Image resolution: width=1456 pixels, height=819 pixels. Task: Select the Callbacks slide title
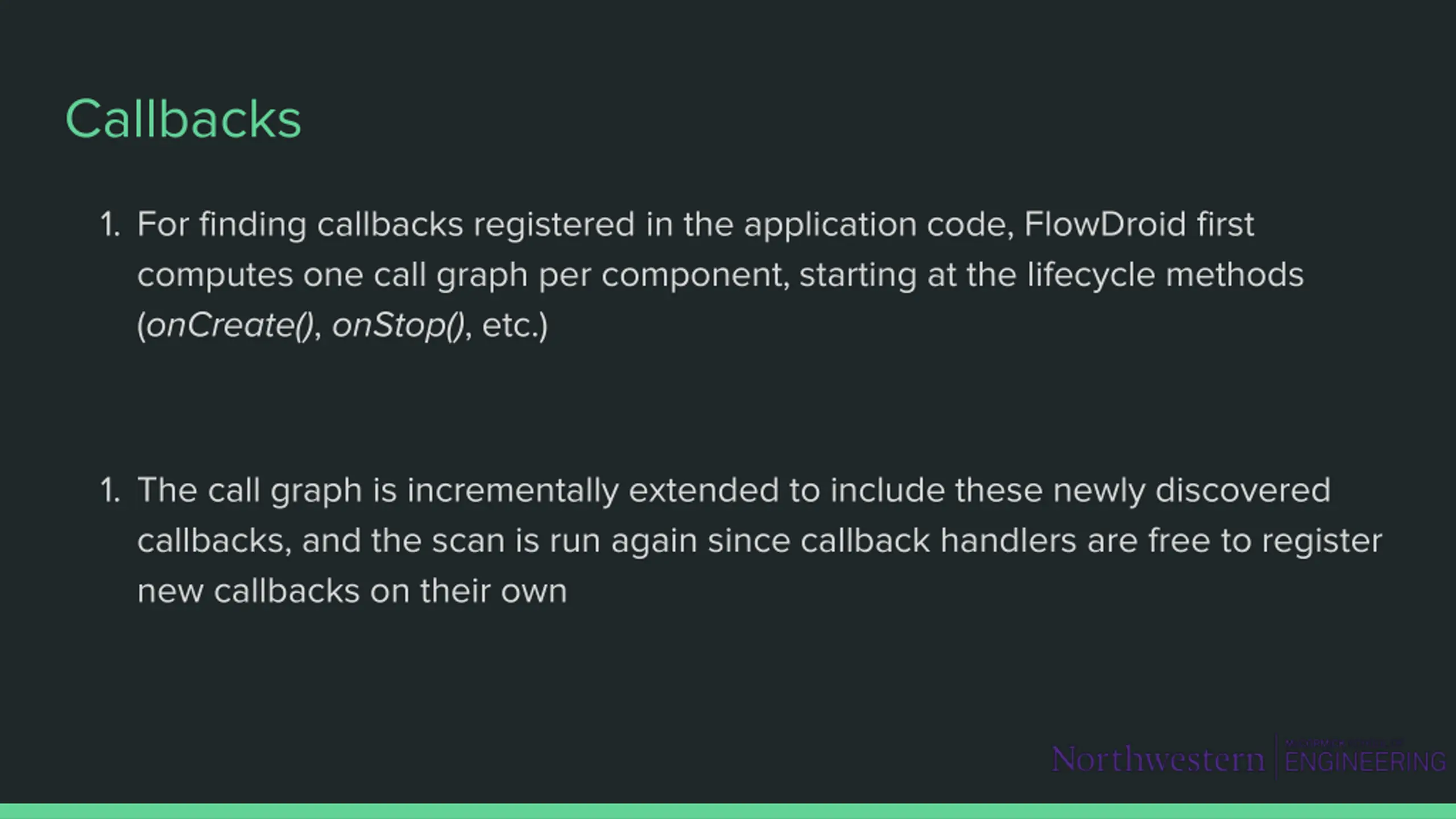[183, 119]
